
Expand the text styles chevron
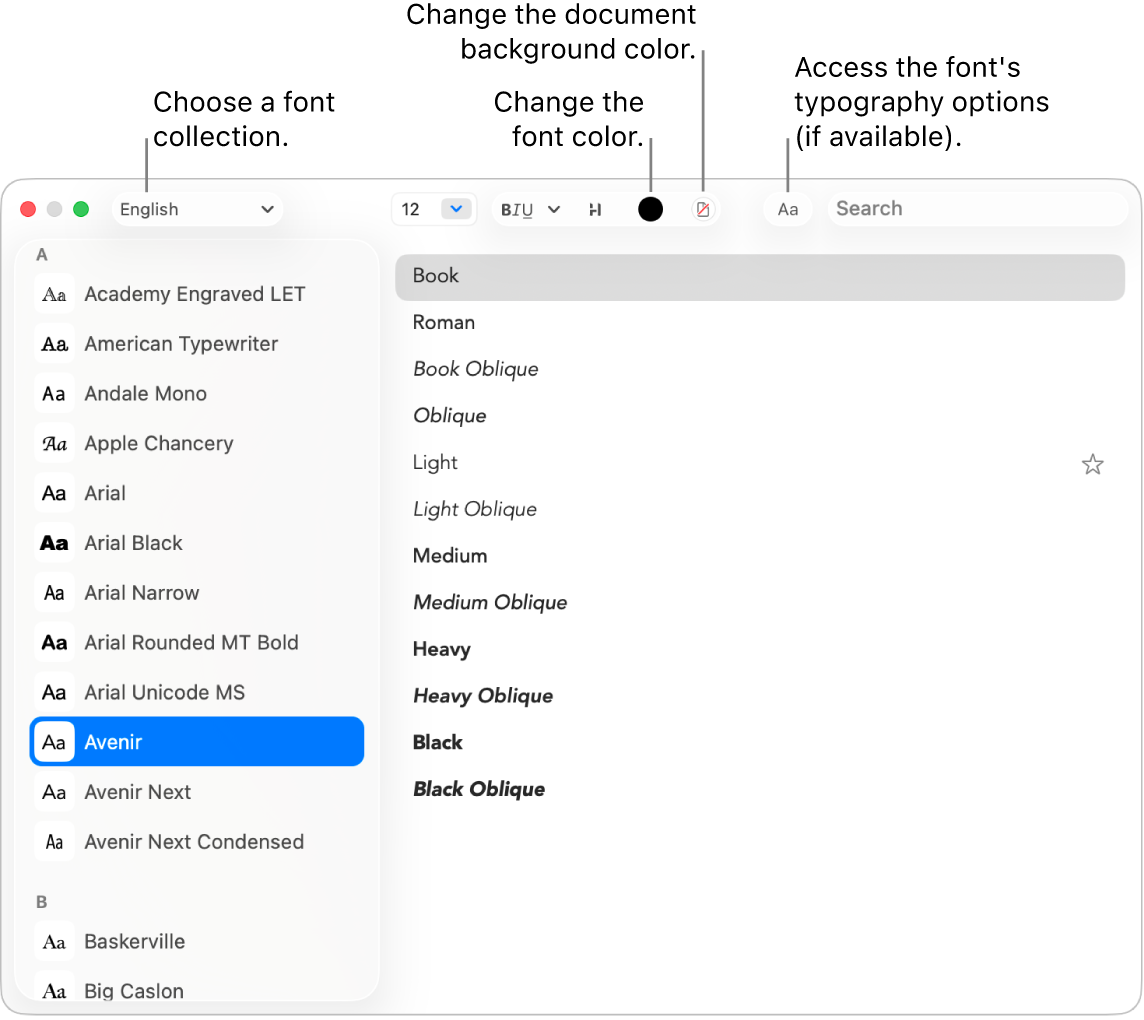tap(554, 209)
